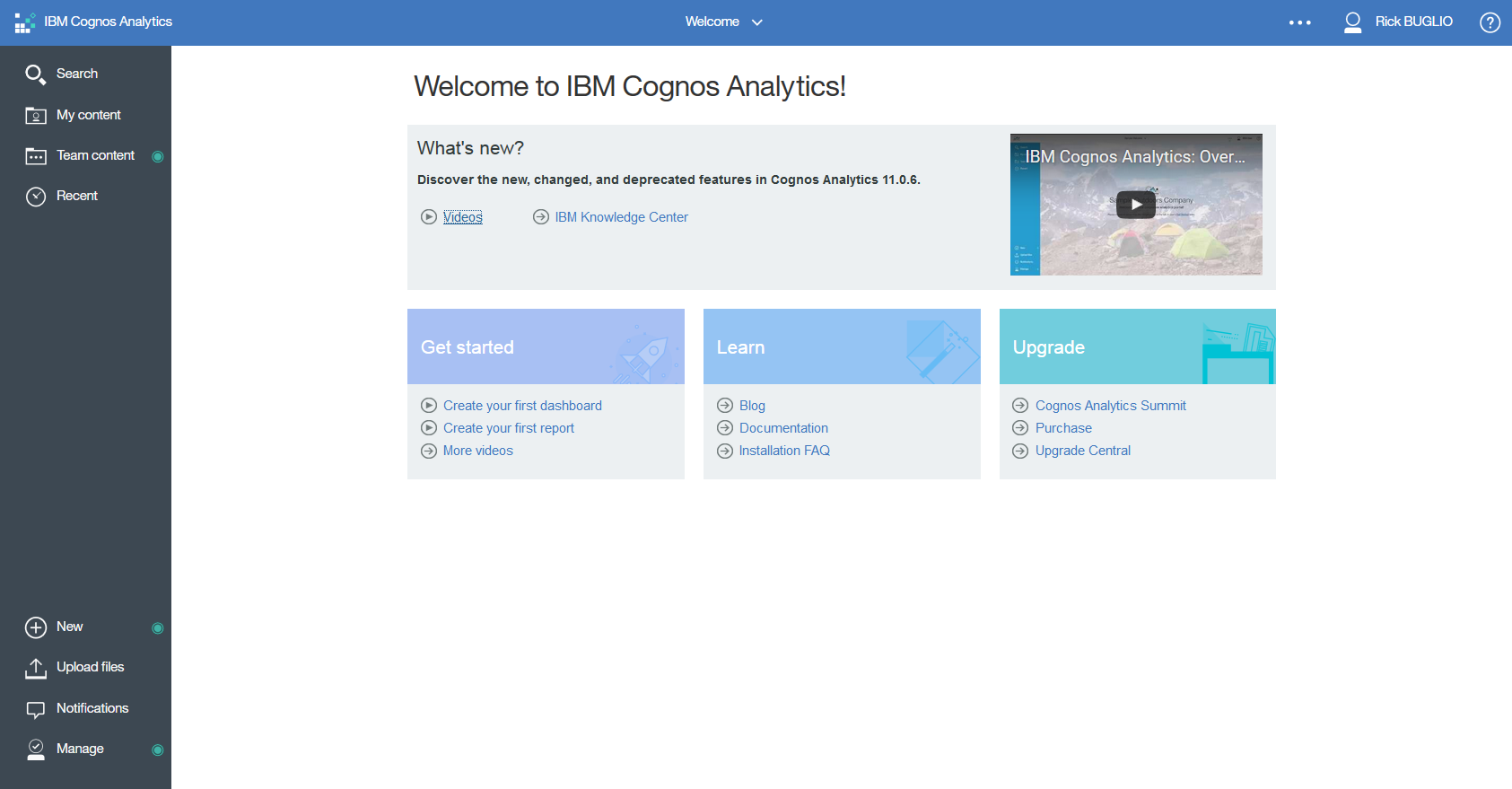Image resolution: width=1512 pixels, height=789 pixels.
Task: Click arrow icon beside Blog
Action: point(725,406)
